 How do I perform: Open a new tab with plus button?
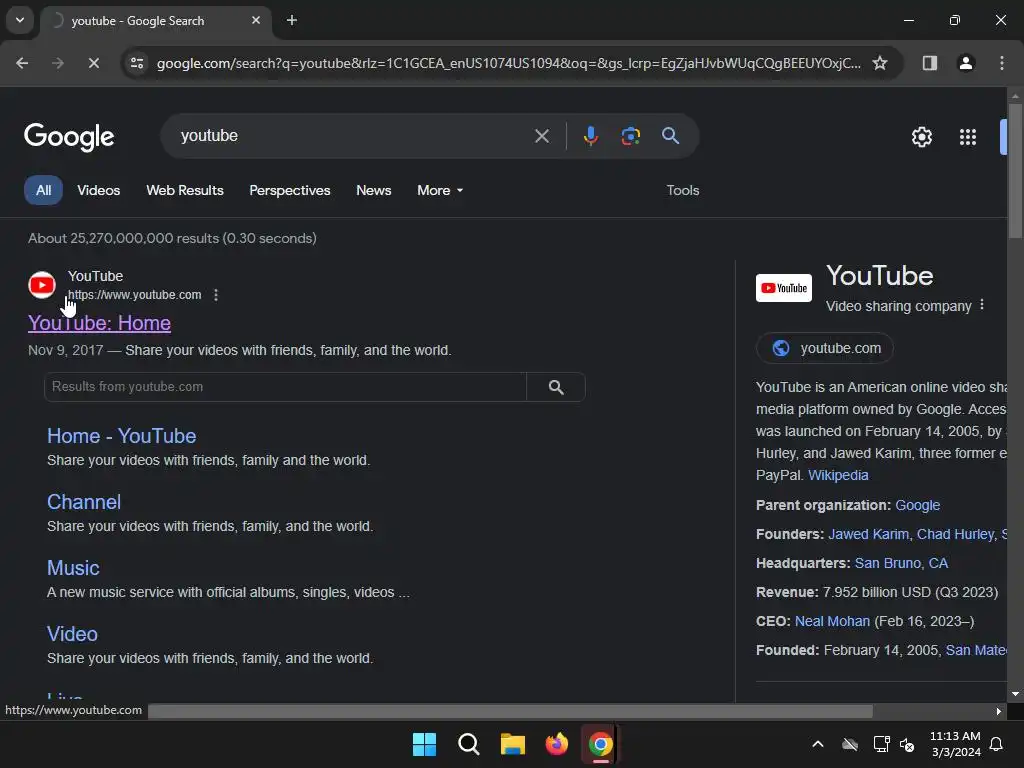(292, 20)
